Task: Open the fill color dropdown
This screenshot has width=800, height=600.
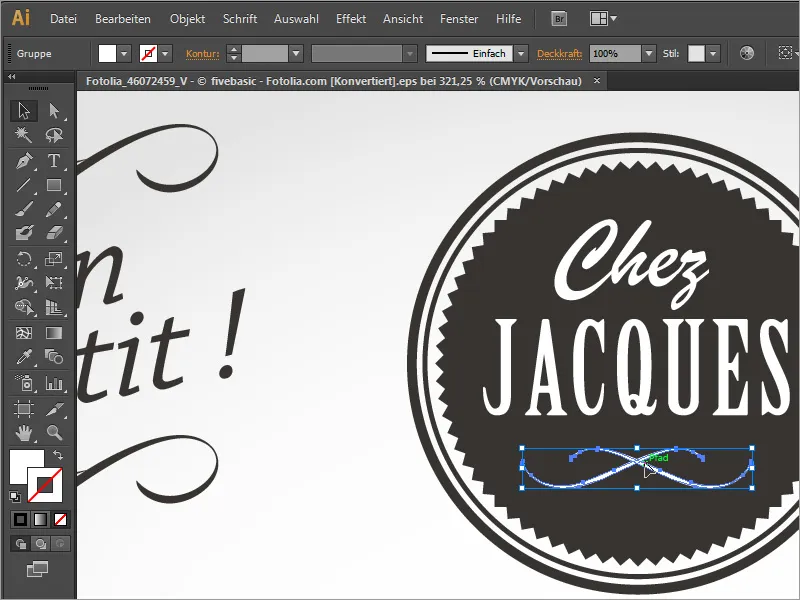Action: click(124, 54)
